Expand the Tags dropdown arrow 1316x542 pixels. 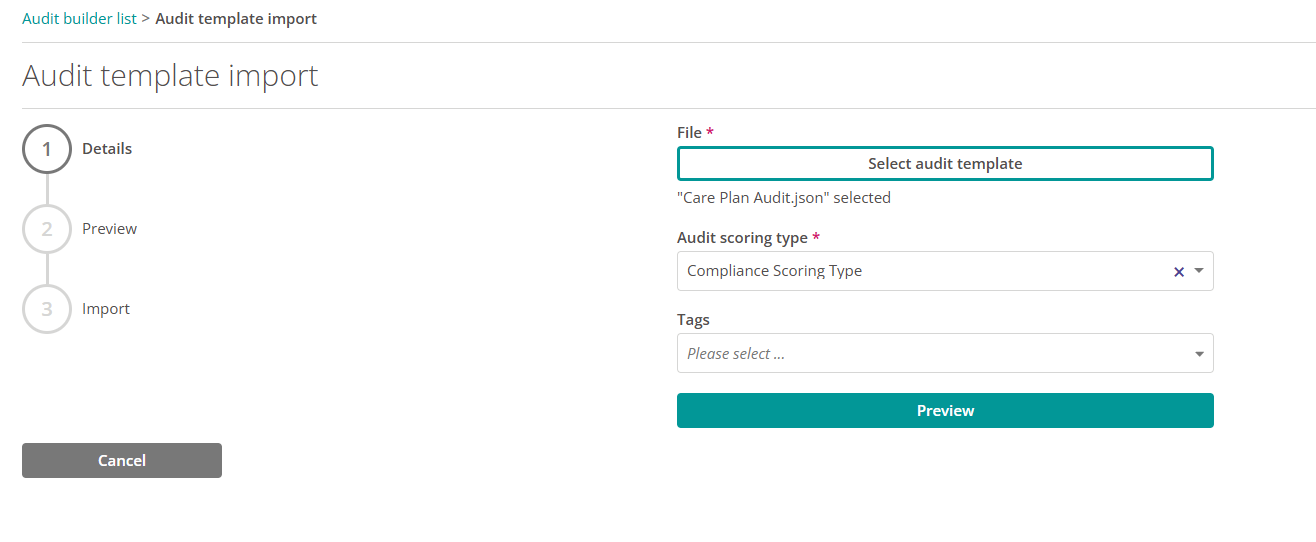[x=1199, y=354]
